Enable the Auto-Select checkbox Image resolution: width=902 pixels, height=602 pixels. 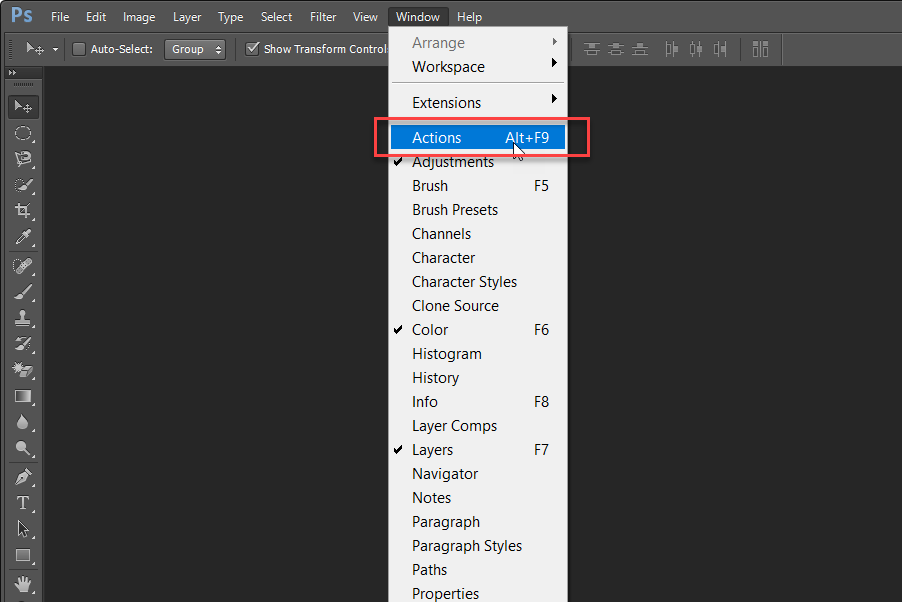tap(79, 49)
